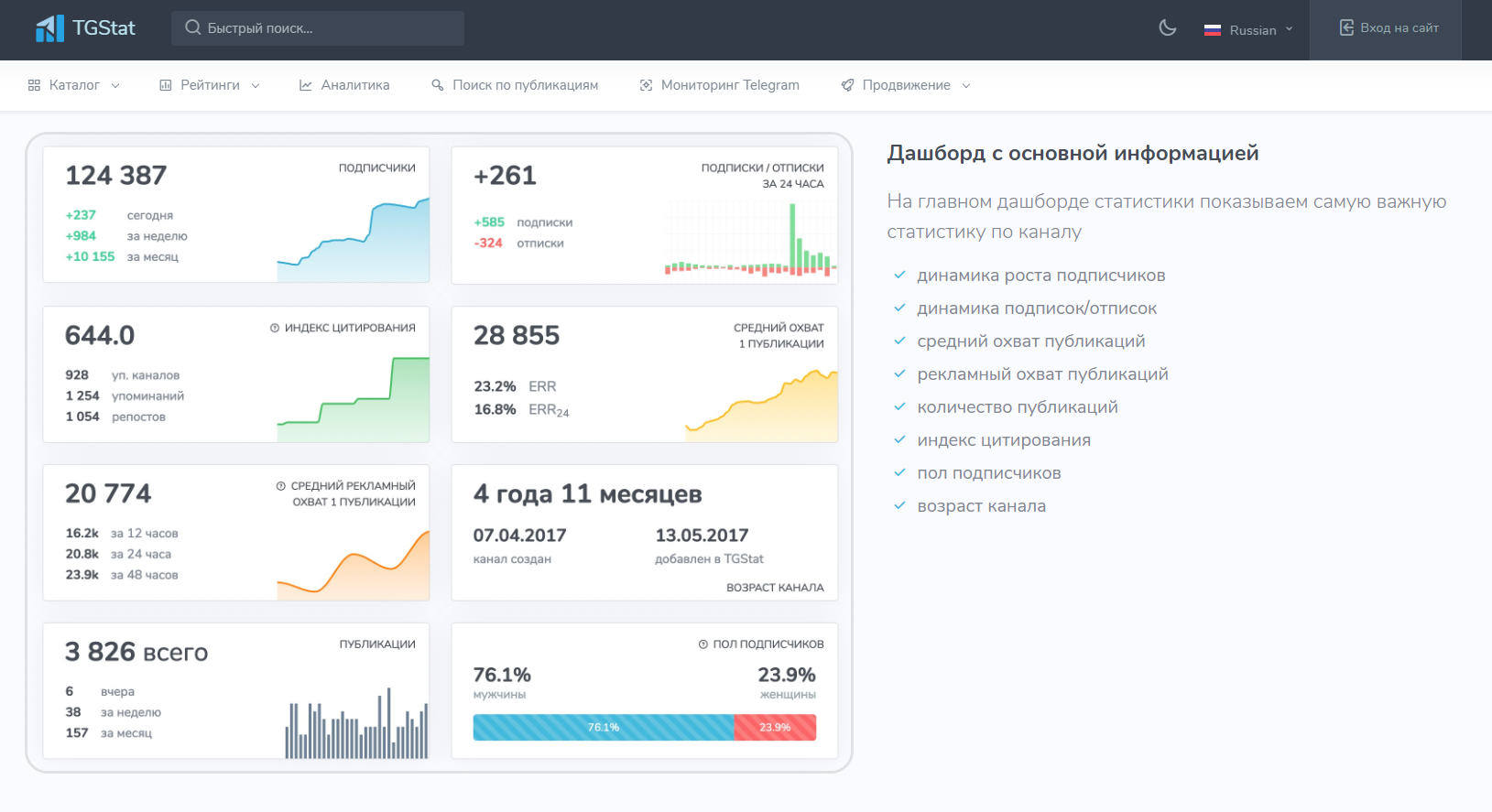Open the Каталог menu
Viewport: 1492px width, 812px height.
pos(74,85)
